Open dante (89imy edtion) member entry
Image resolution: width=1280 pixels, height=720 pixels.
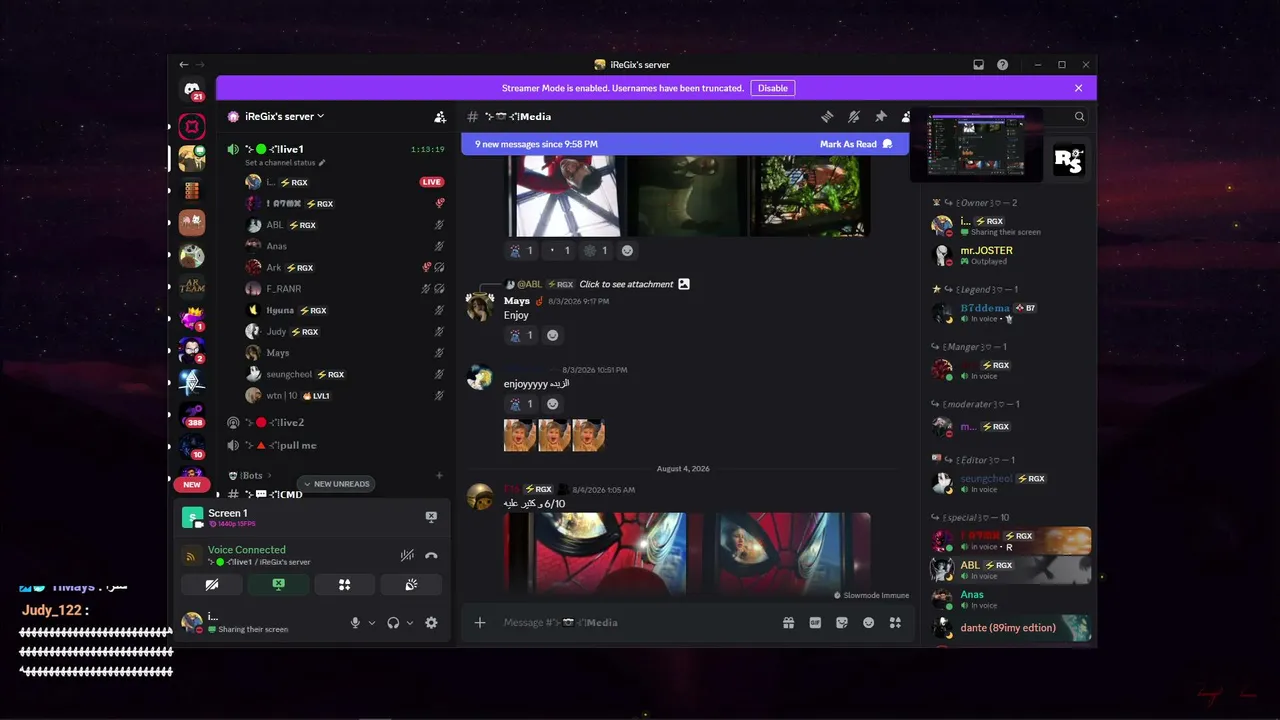click(1010, 628)
